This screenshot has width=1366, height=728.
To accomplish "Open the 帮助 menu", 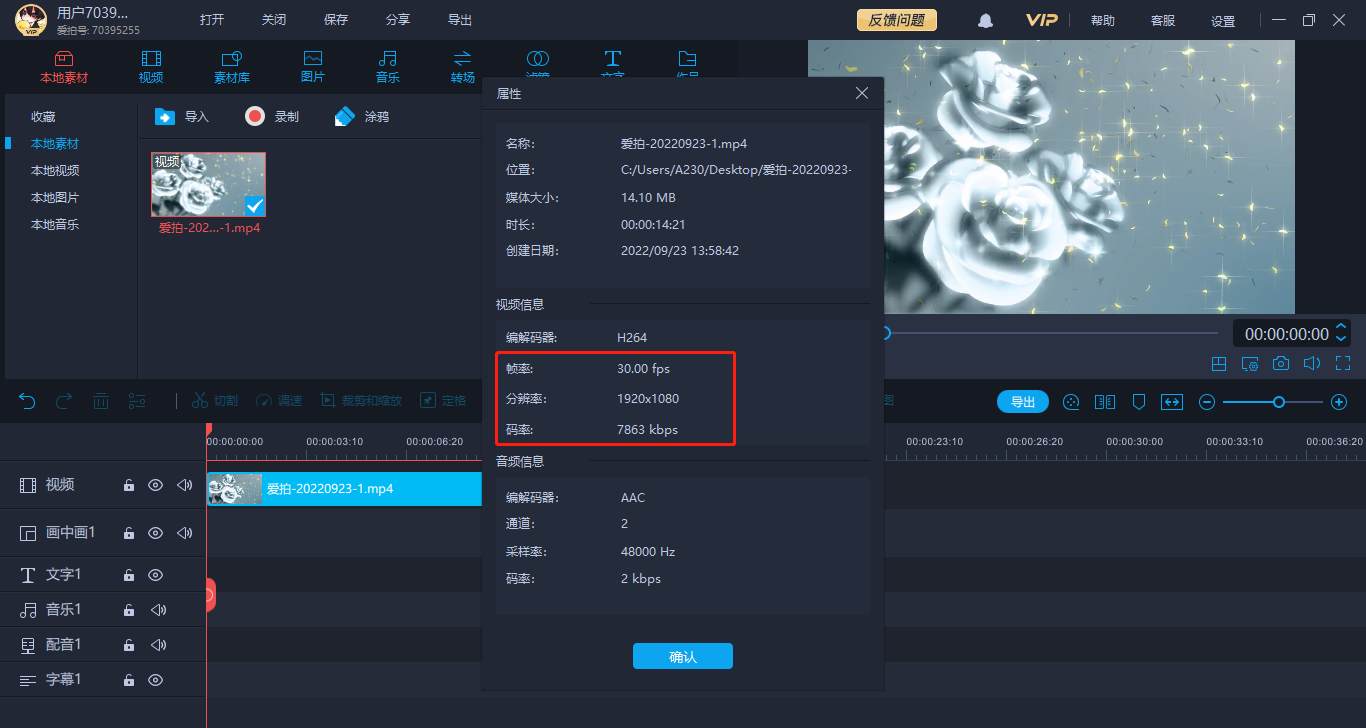I will [x=1103, y=20].
